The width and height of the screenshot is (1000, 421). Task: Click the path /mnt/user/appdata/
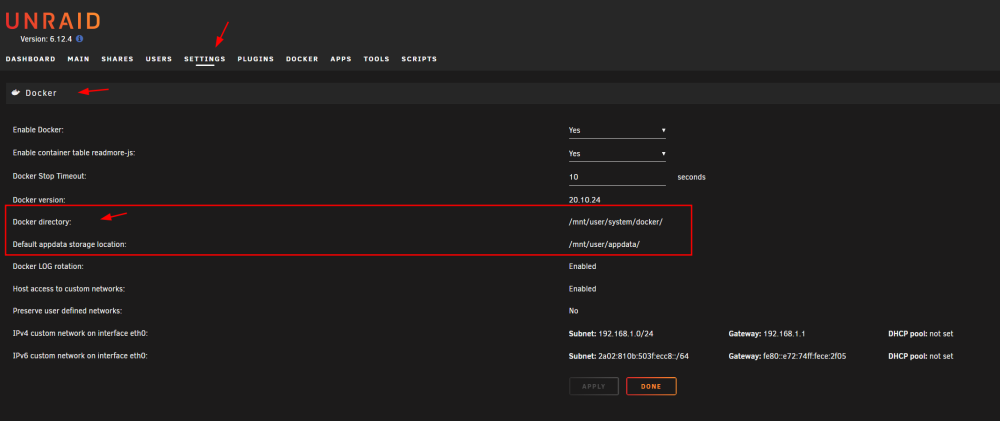click(604, 244)
